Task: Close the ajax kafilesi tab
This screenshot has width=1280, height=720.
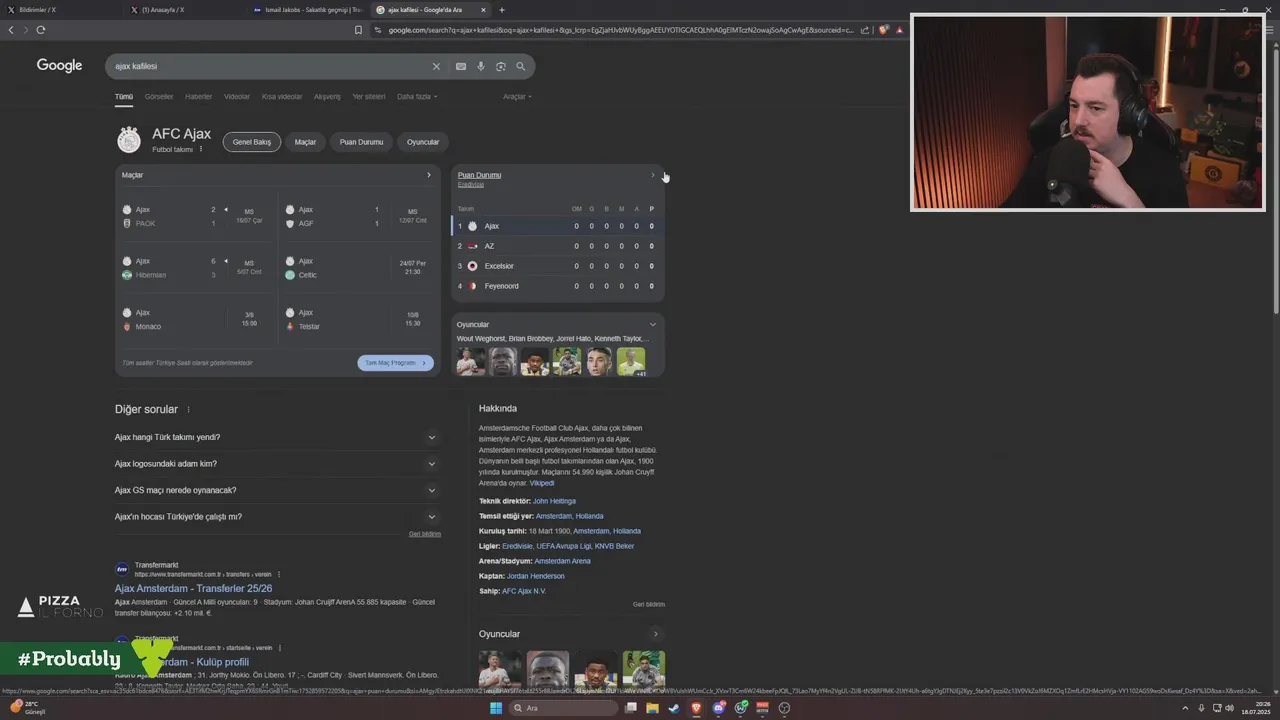Action: pyautogui.click(x=484, y=10)
